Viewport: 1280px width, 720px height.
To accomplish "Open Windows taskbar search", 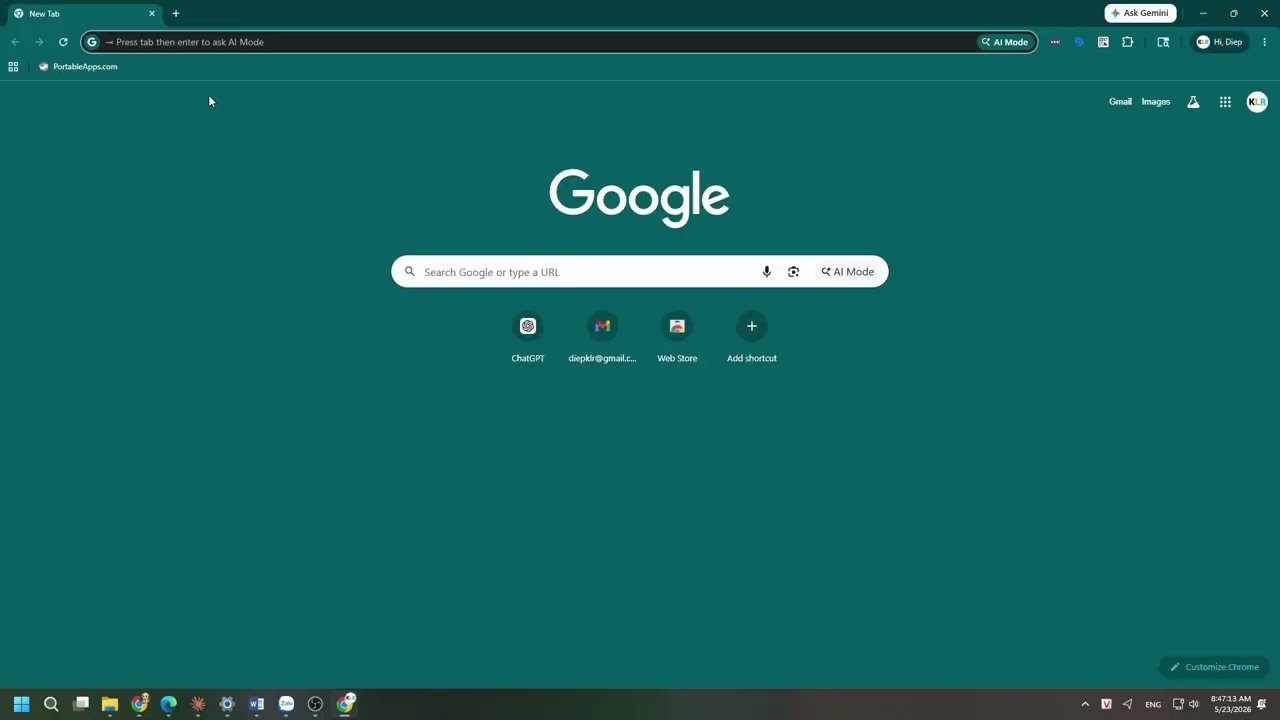I will pos(51,704).
